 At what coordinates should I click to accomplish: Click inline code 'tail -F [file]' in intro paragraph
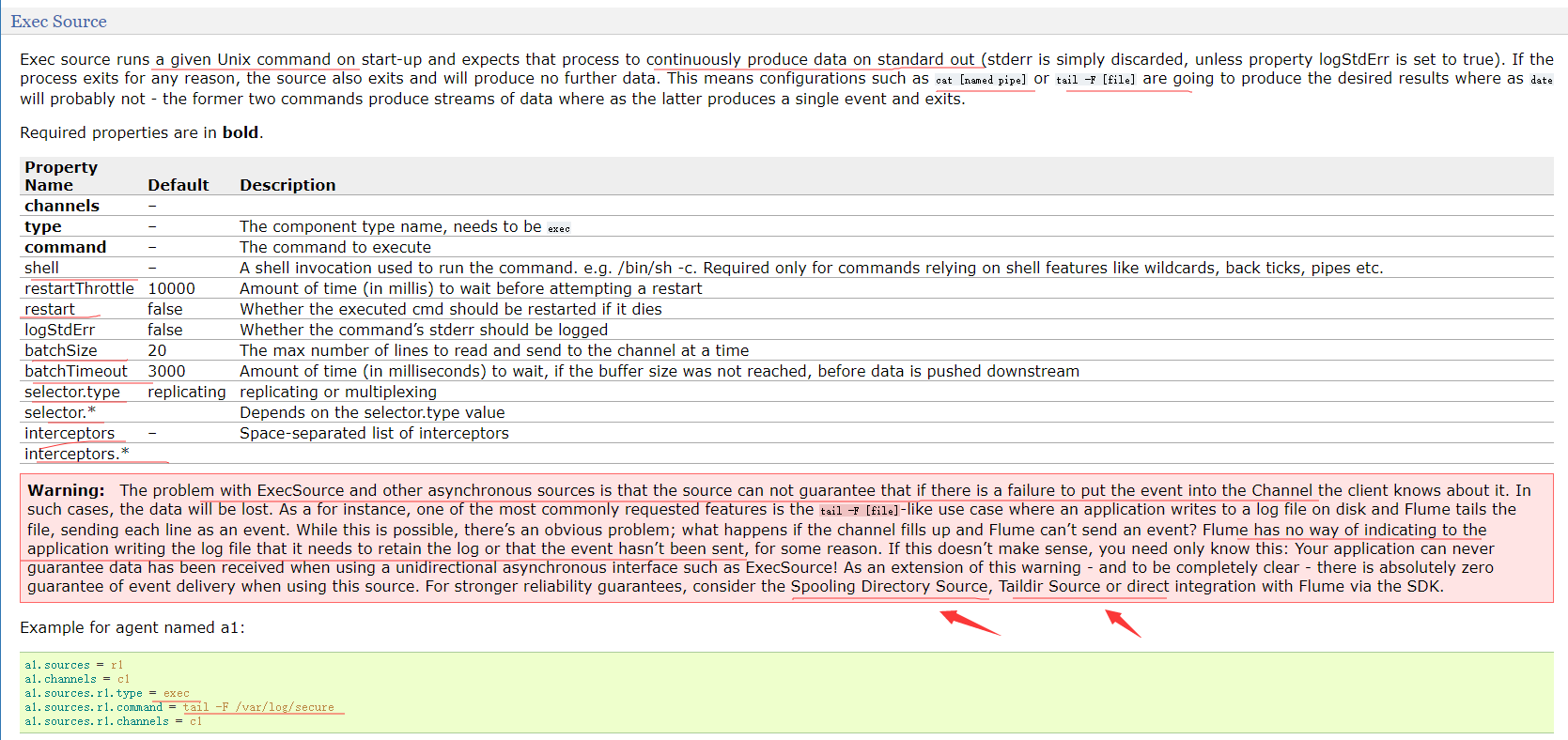click(1095, 81)
